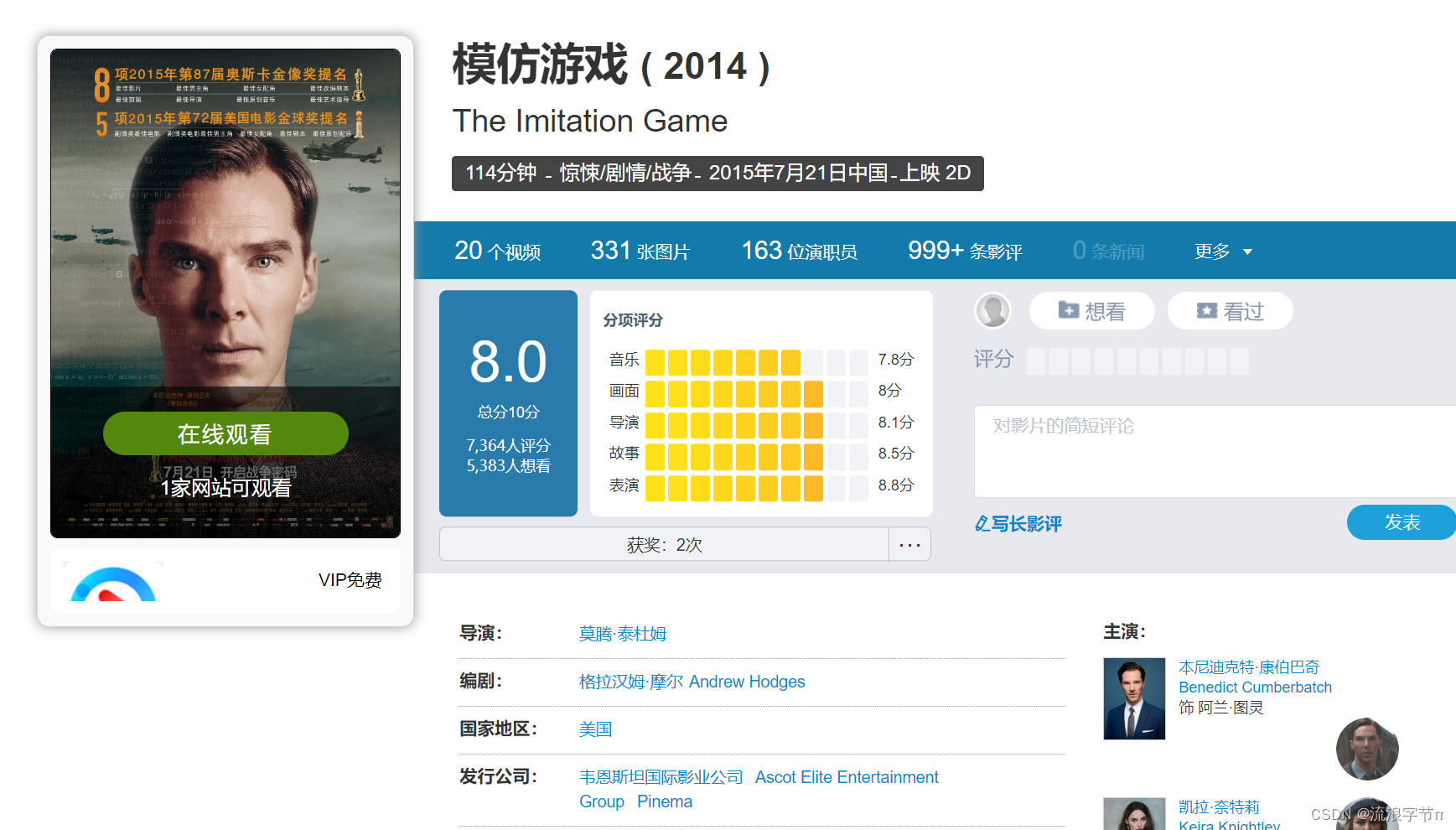1456x830 pixels.
Task: Click the streaming site logo icon
Action: tap(113, 582)
